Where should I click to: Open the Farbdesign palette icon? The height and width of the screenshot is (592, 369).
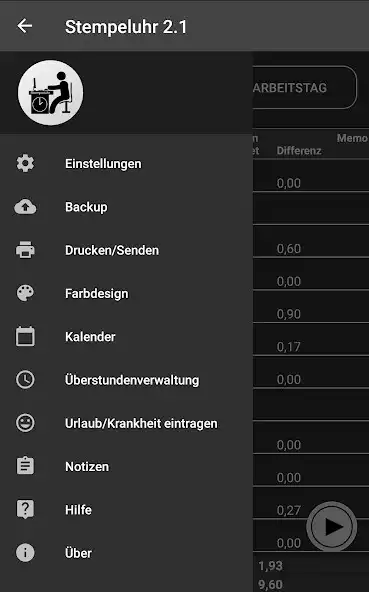25,293
